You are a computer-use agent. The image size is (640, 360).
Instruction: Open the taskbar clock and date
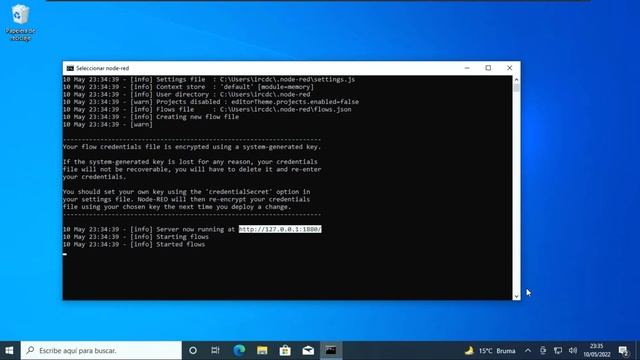point(597,351)
